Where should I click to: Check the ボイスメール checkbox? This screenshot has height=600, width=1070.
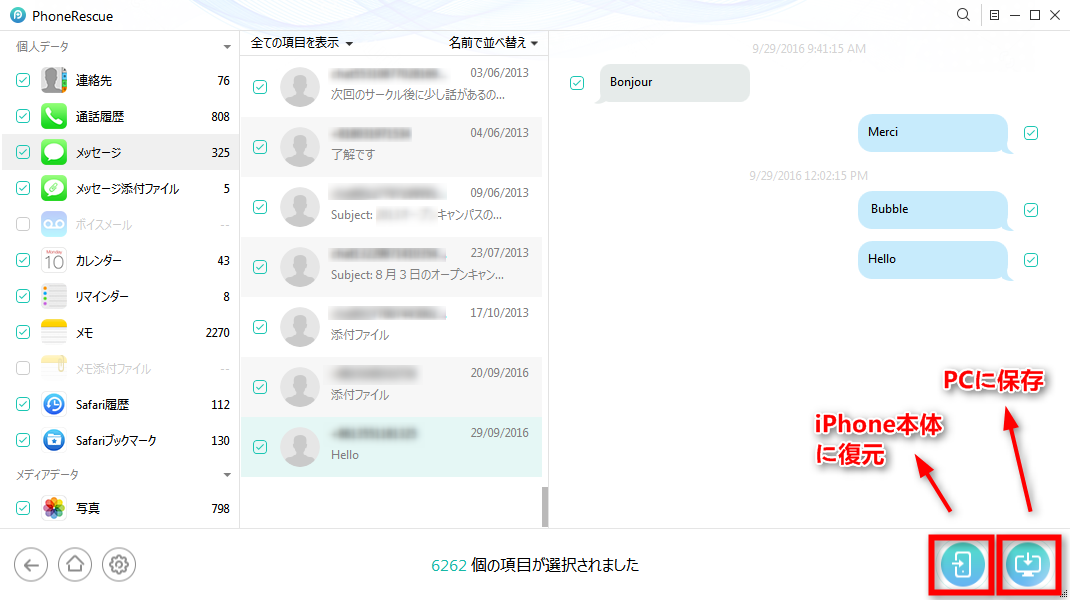point(23,224)
